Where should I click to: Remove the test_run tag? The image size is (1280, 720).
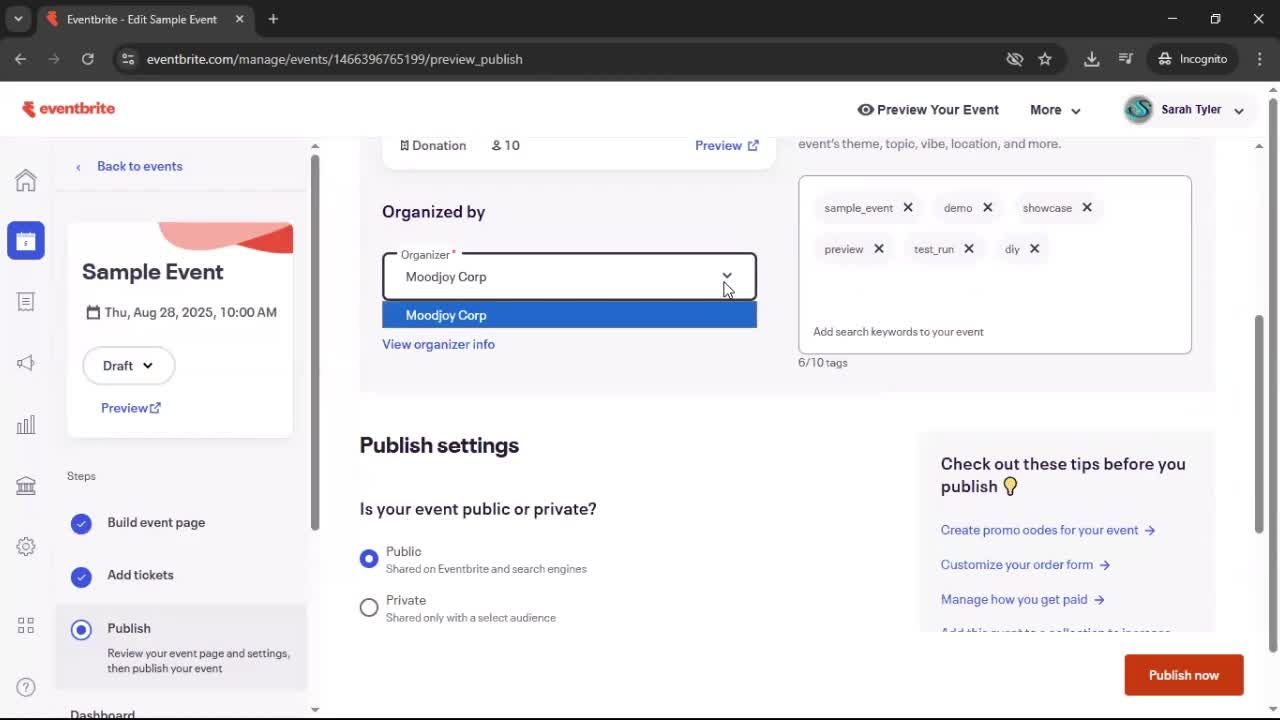pos(969,249)
